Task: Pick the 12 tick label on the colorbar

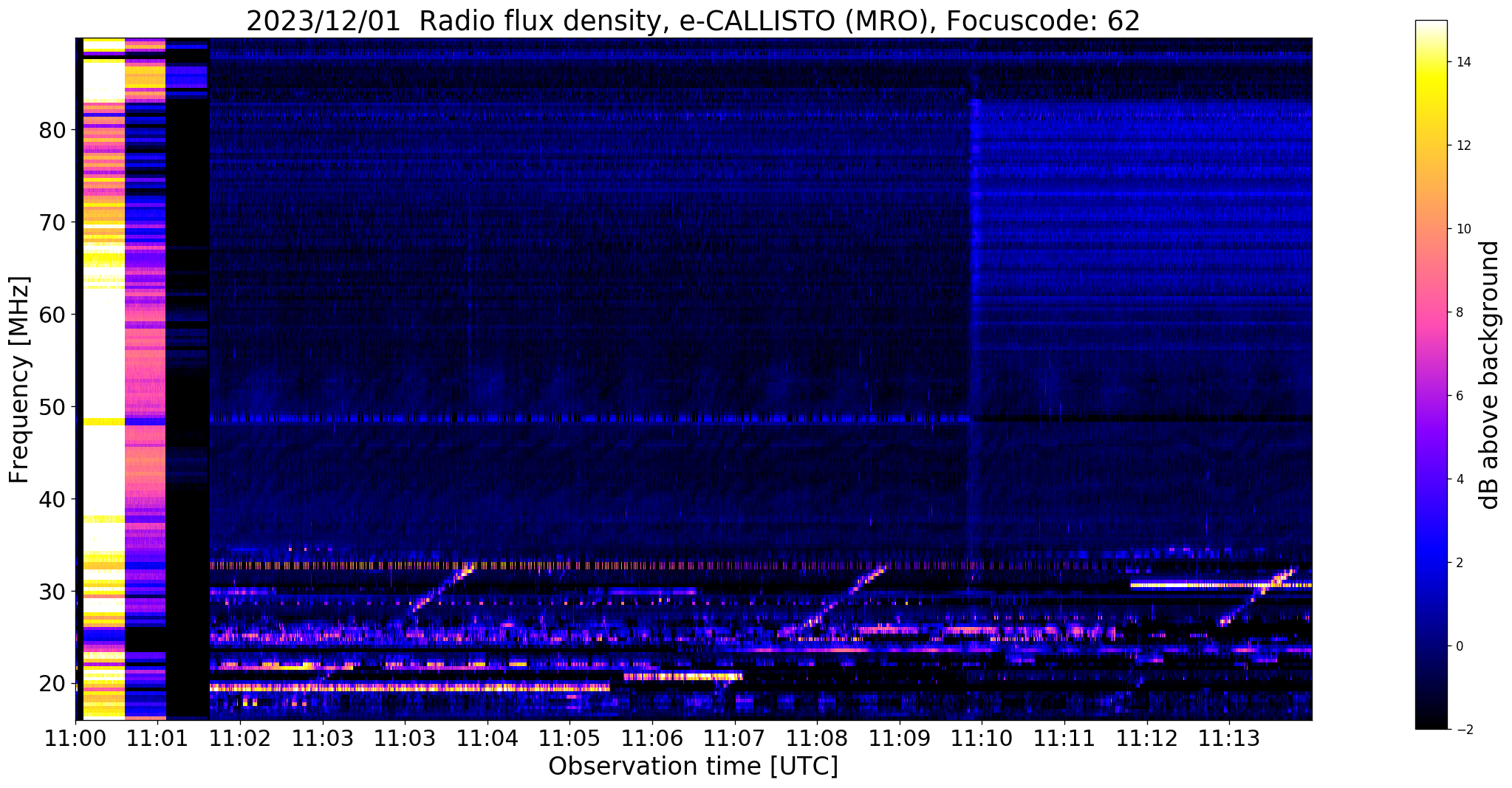Action: (1463, 145)
